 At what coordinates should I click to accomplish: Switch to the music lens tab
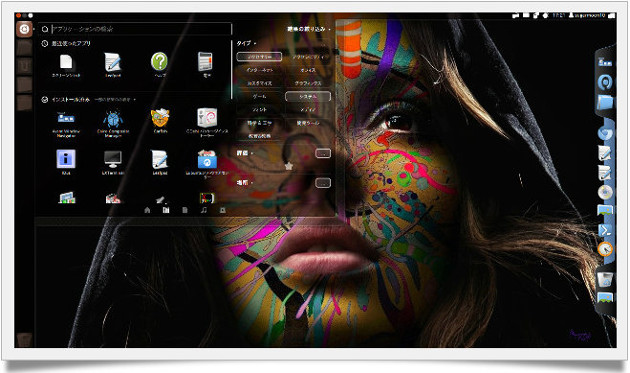(204, 210)
